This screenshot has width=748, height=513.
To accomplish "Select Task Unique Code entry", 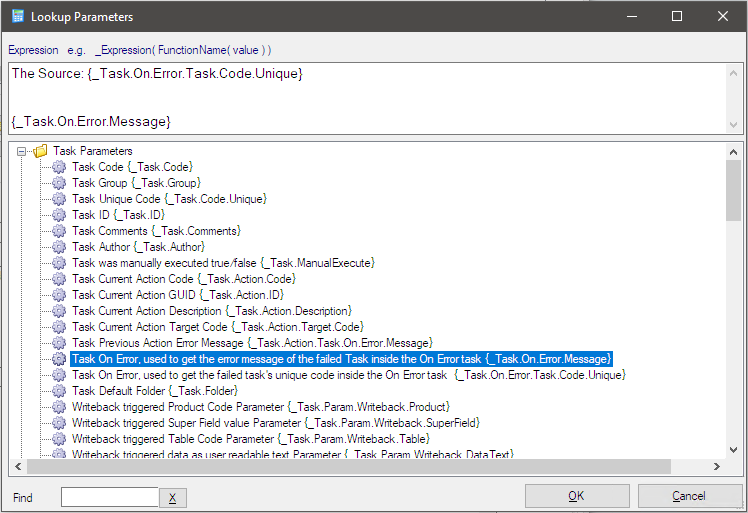I will [169, 199].
